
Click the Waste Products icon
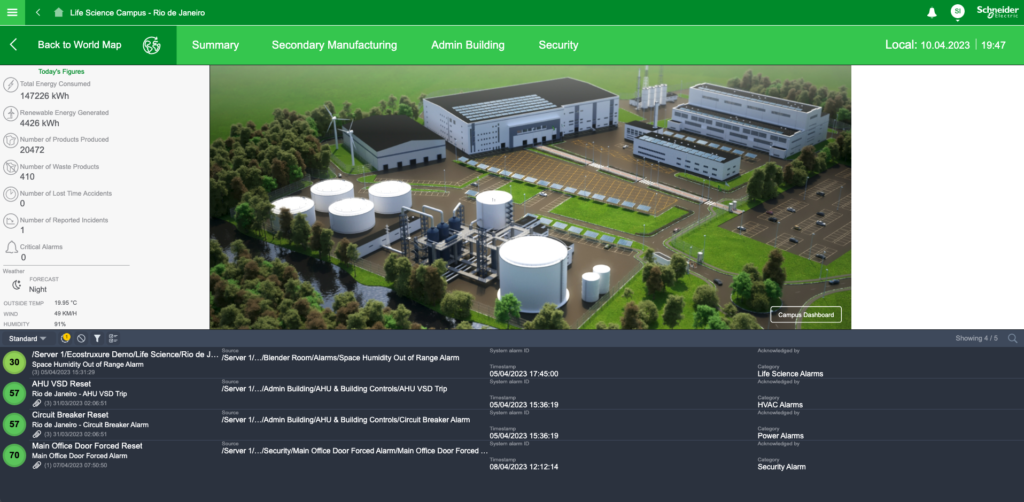(x=10, y=168)
